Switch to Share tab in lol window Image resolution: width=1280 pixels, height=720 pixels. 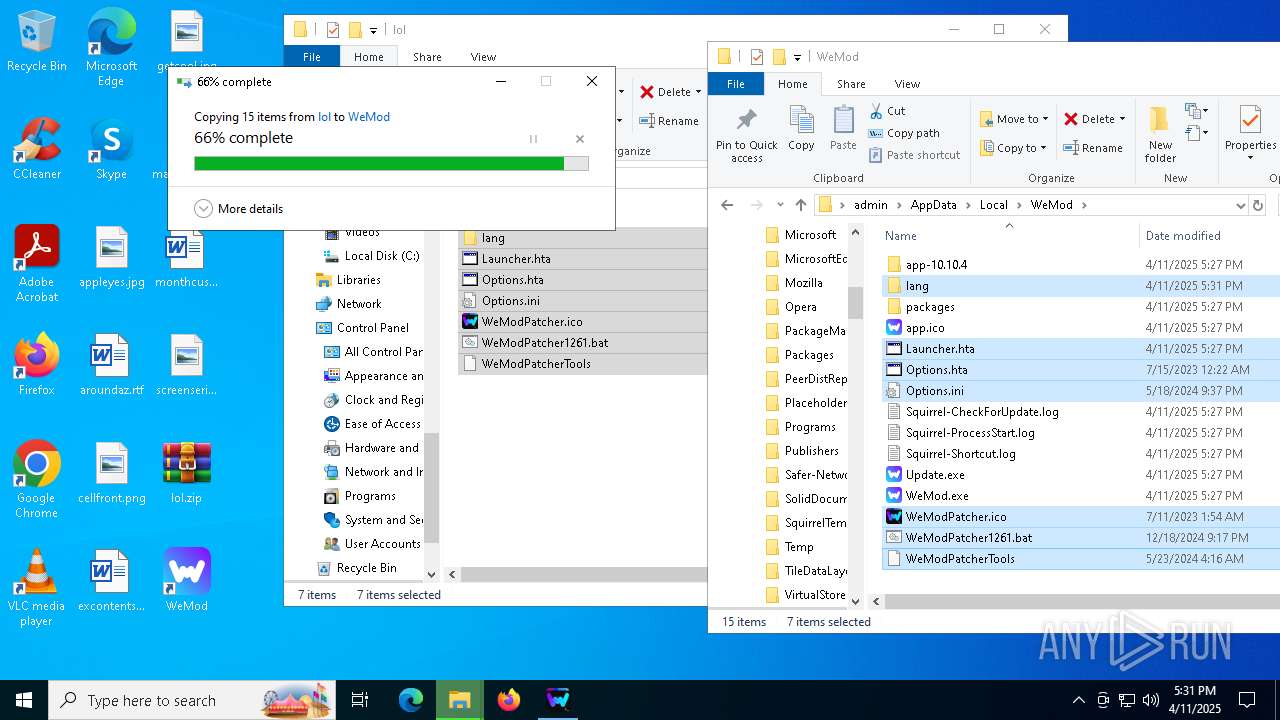tap(427, 57)
